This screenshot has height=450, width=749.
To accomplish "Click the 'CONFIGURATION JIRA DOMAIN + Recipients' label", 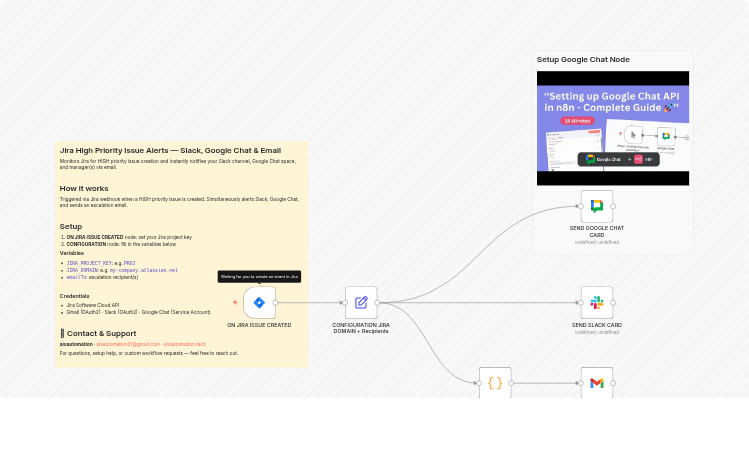I will click(361, 328).
